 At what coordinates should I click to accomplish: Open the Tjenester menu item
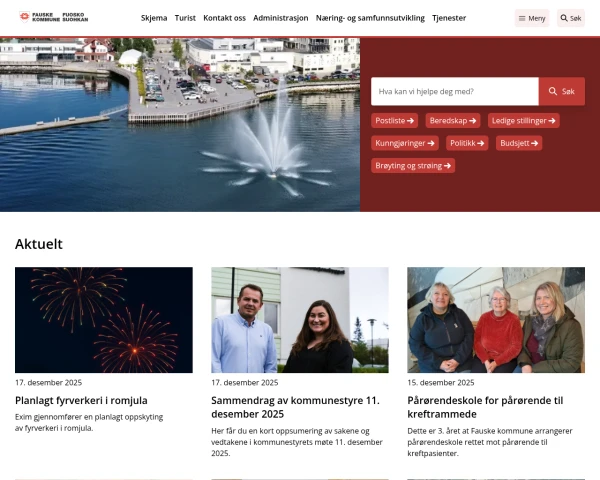[449, 18]
